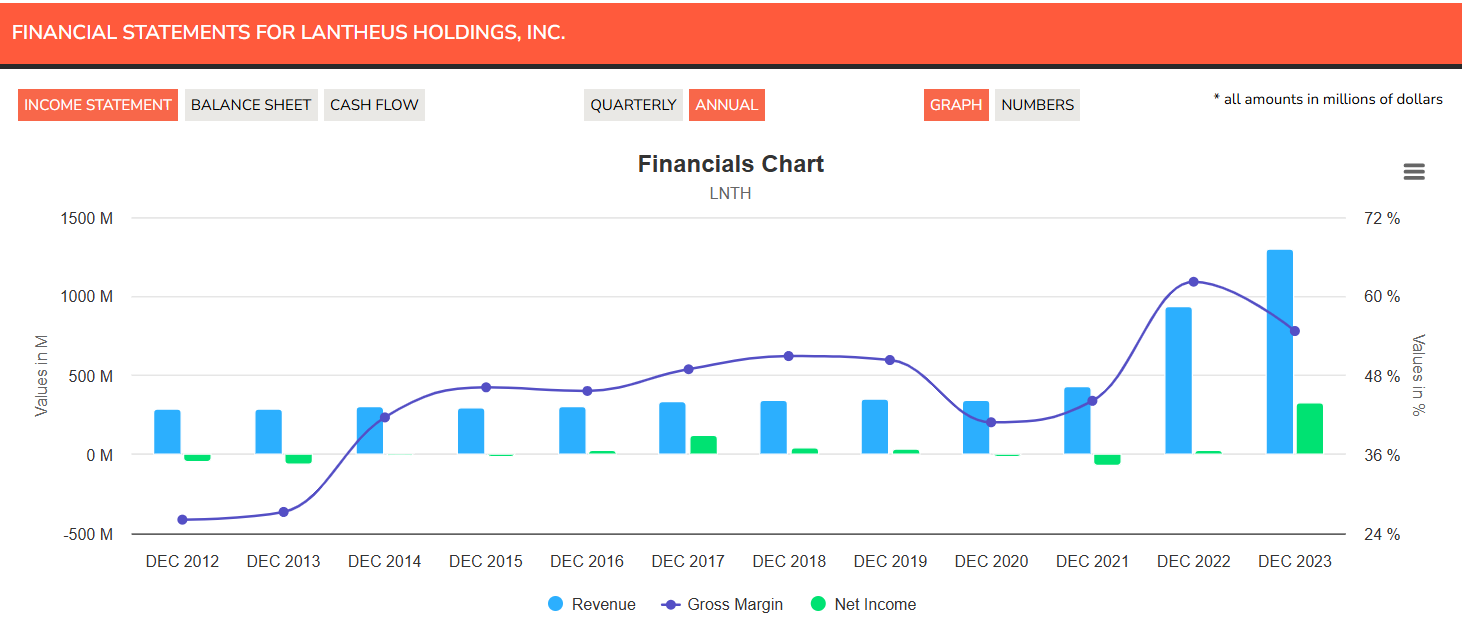Switch to the Cash Flow tab
Screen dimensions: 1463x628
pos(374,105)
